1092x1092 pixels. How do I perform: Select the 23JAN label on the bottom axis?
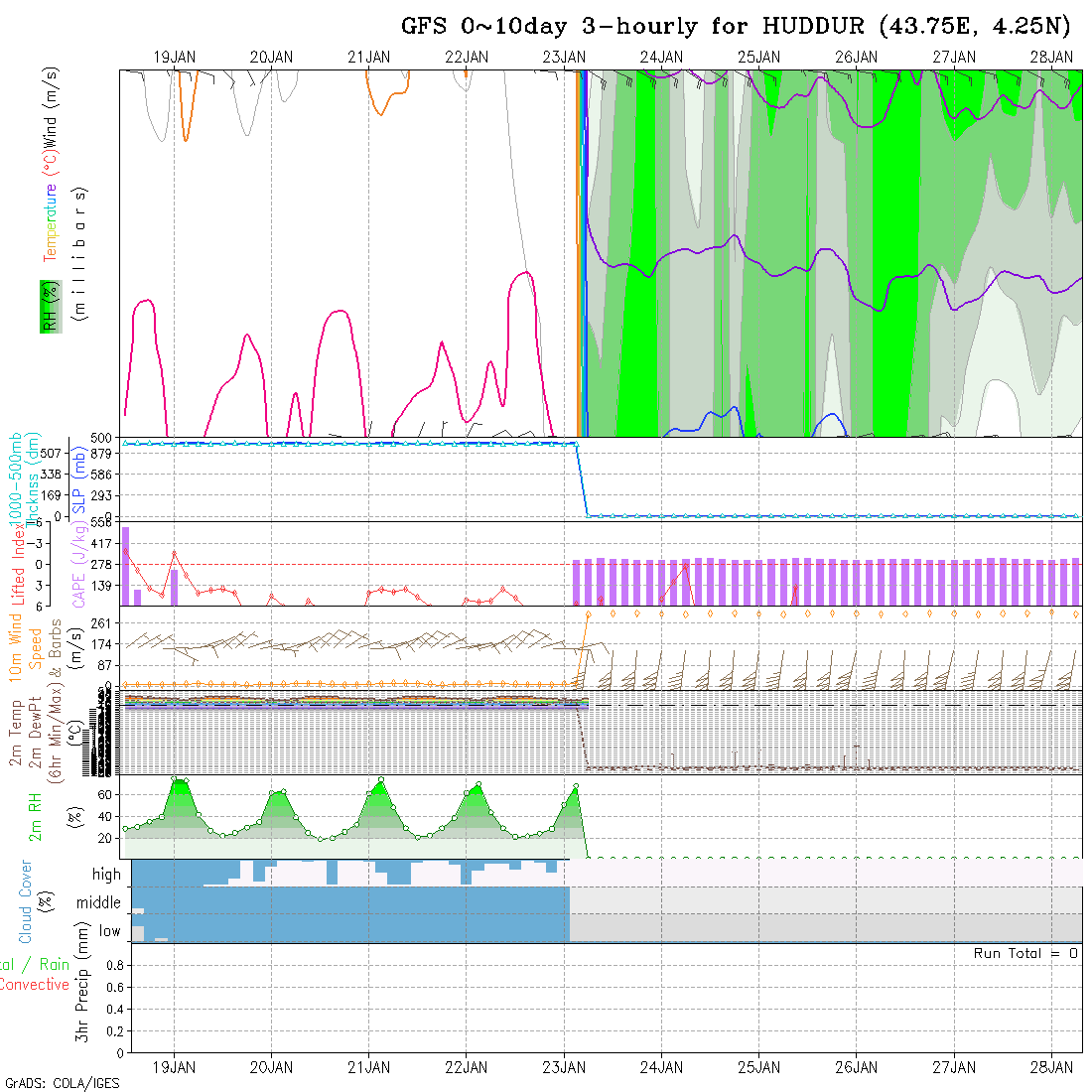click(564, 1067)
